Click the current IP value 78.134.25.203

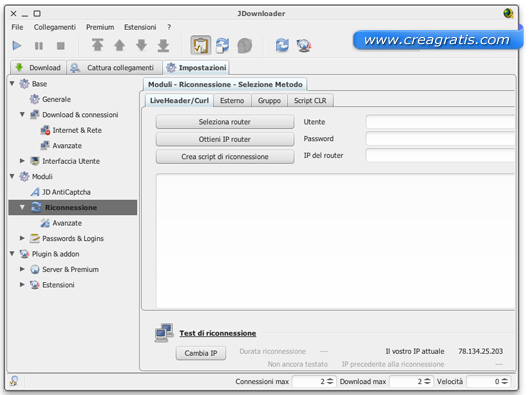tap(480, 351)
